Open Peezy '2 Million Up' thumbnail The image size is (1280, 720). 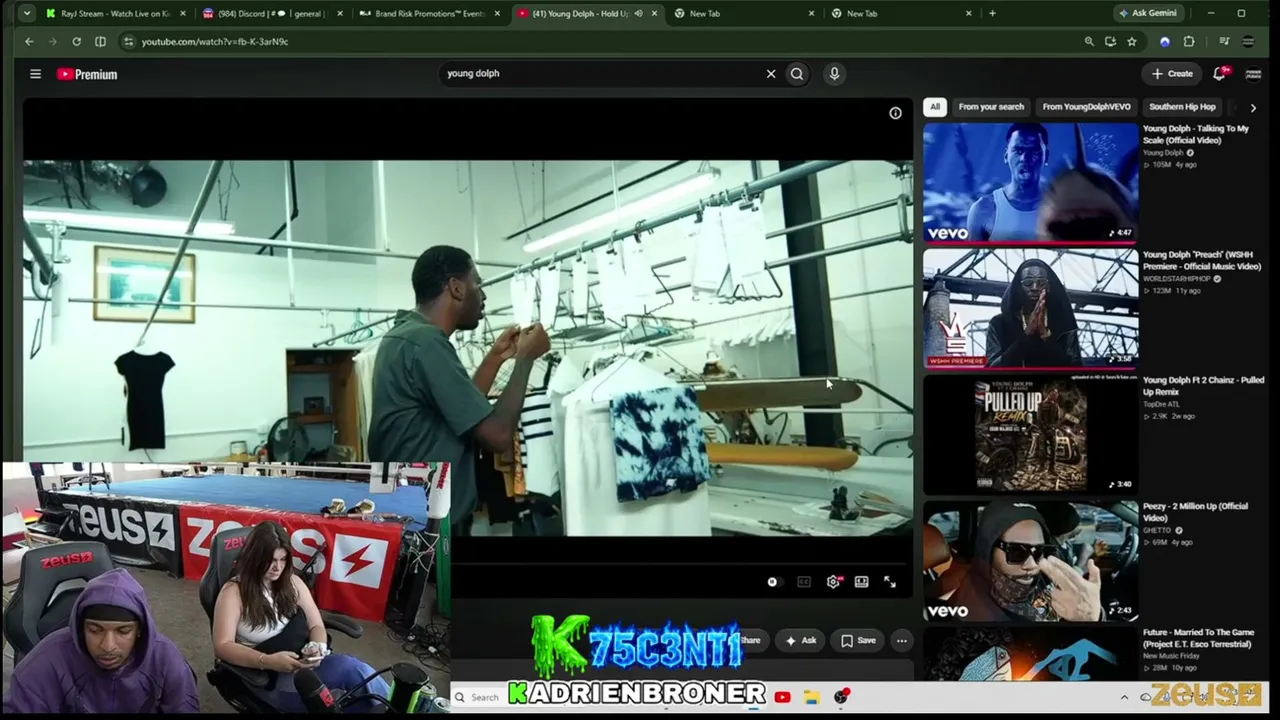1031,560
